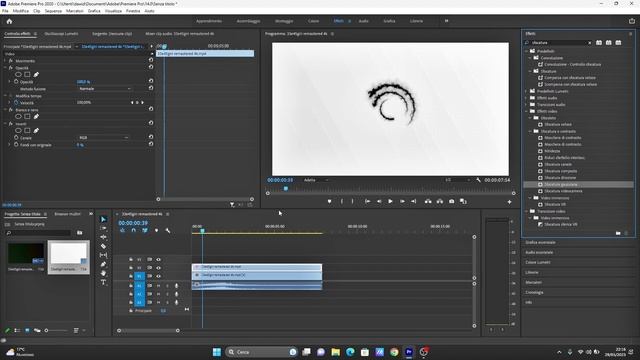
Task: Open Cronologia panel
Action: 534,292
